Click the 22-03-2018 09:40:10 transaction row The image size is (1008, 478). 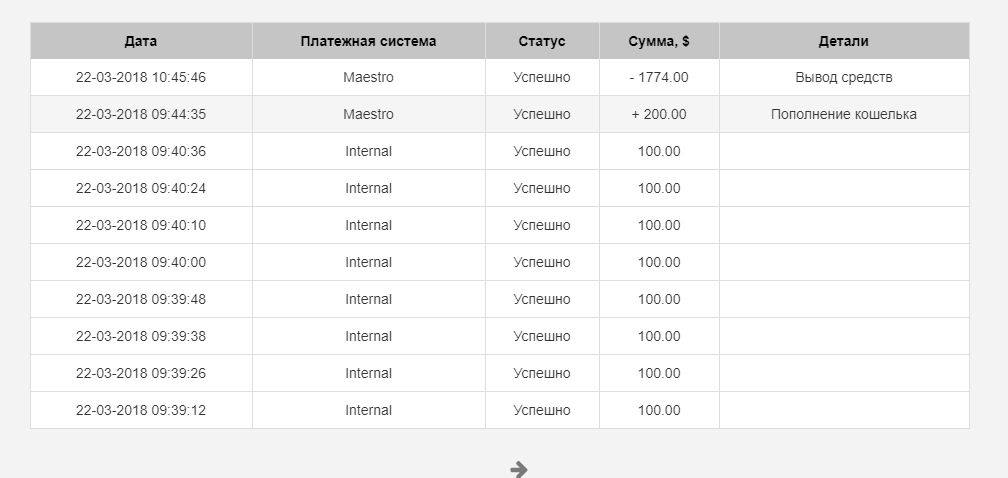coord(141,225)
